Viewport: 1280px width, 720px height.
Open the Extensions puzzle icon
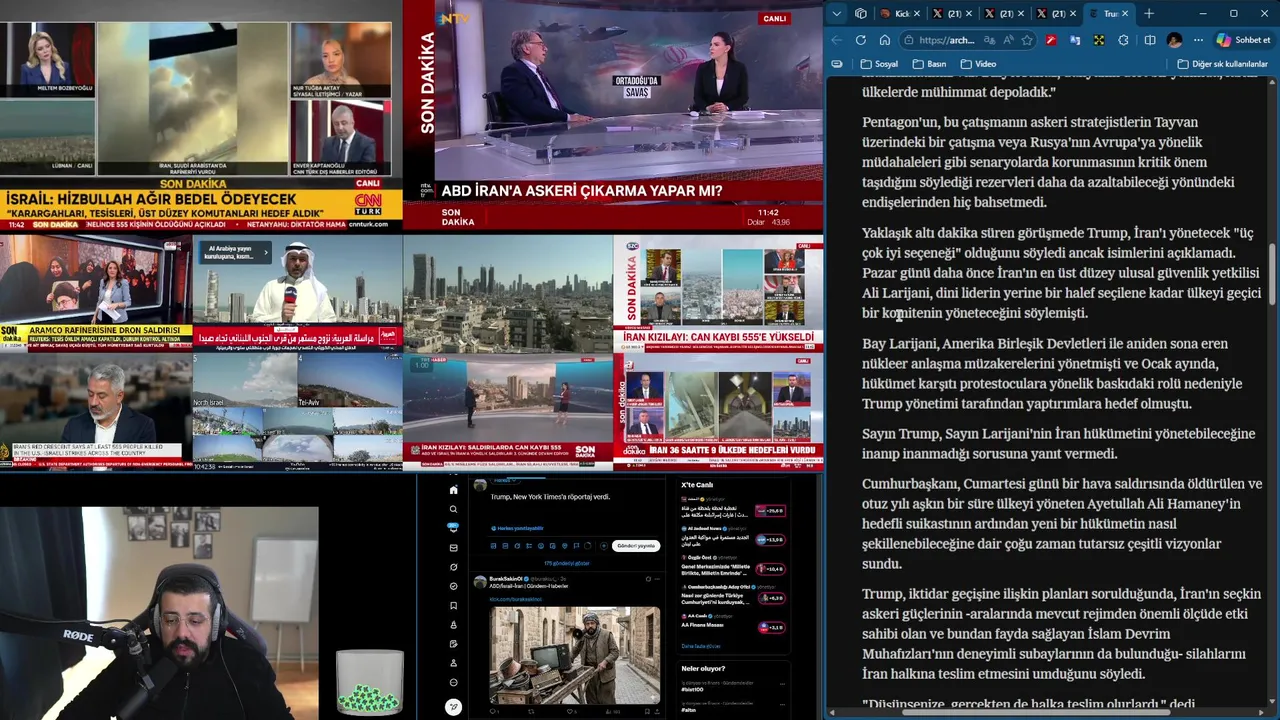tap(1123, 40)
